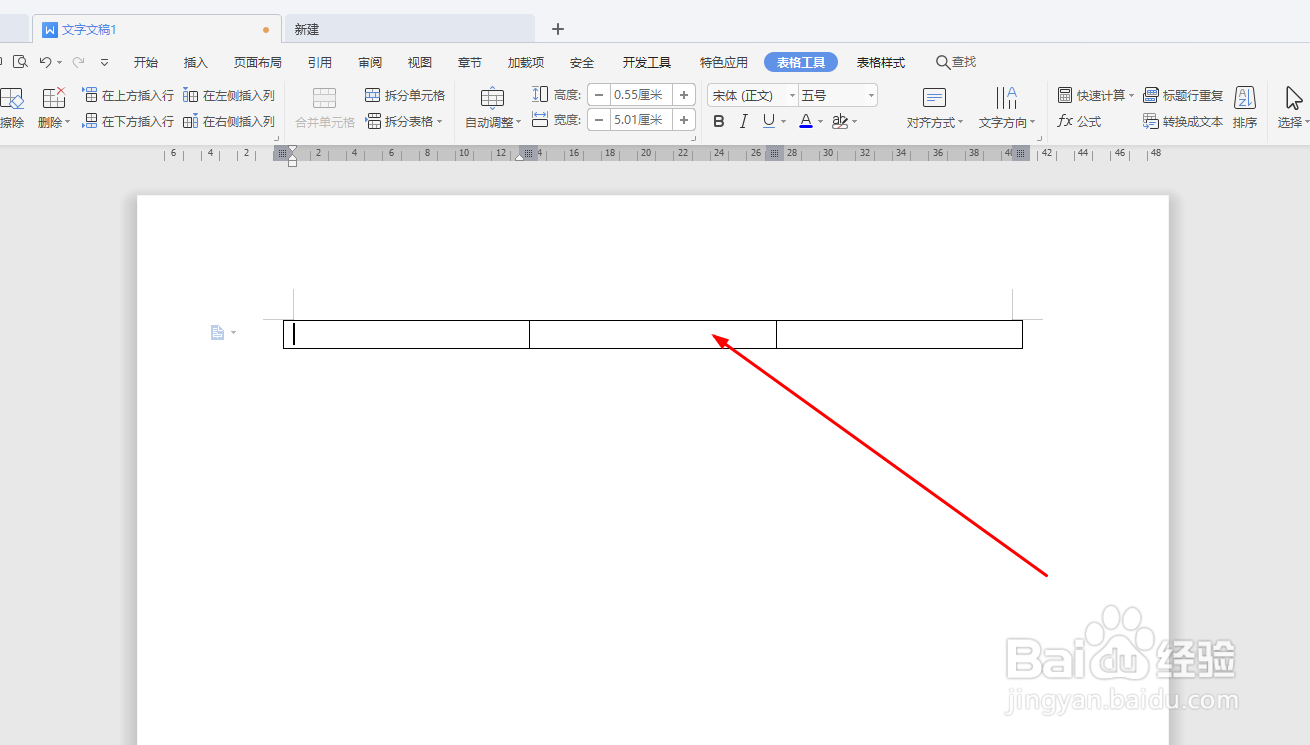The width and height of the screenshot is (1310, 745).
Task: Insert a row below (在下方插入行)
Action: point(128,121)
